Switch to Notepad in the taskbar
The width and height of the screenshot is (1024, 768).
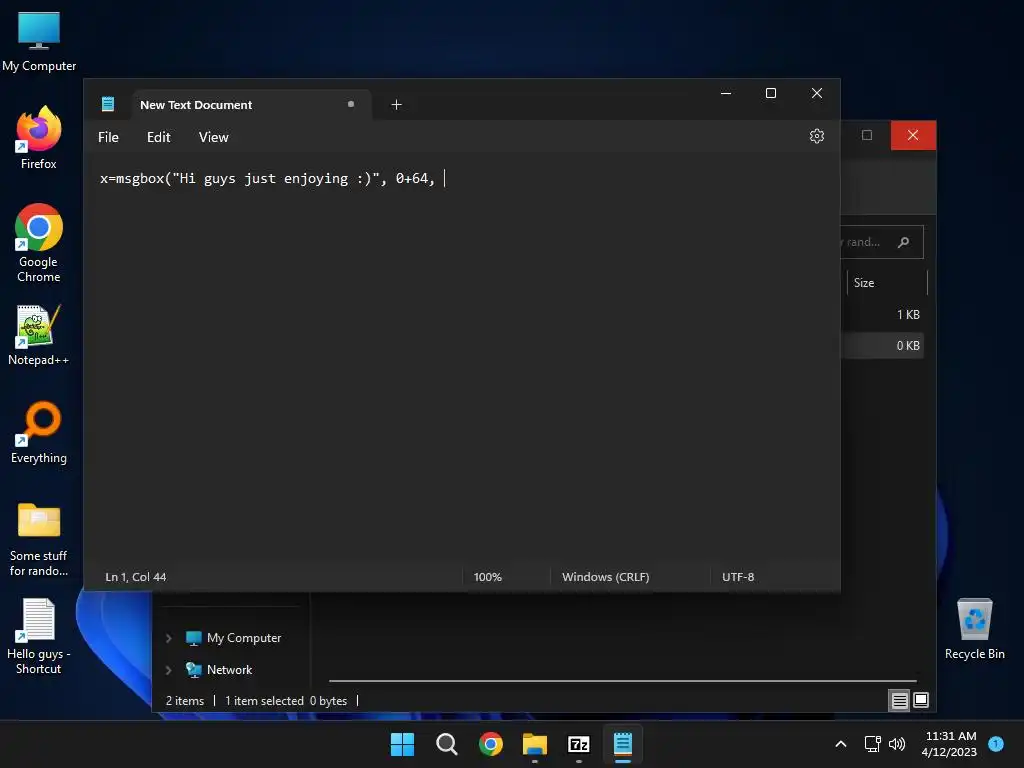pos(623,744)
